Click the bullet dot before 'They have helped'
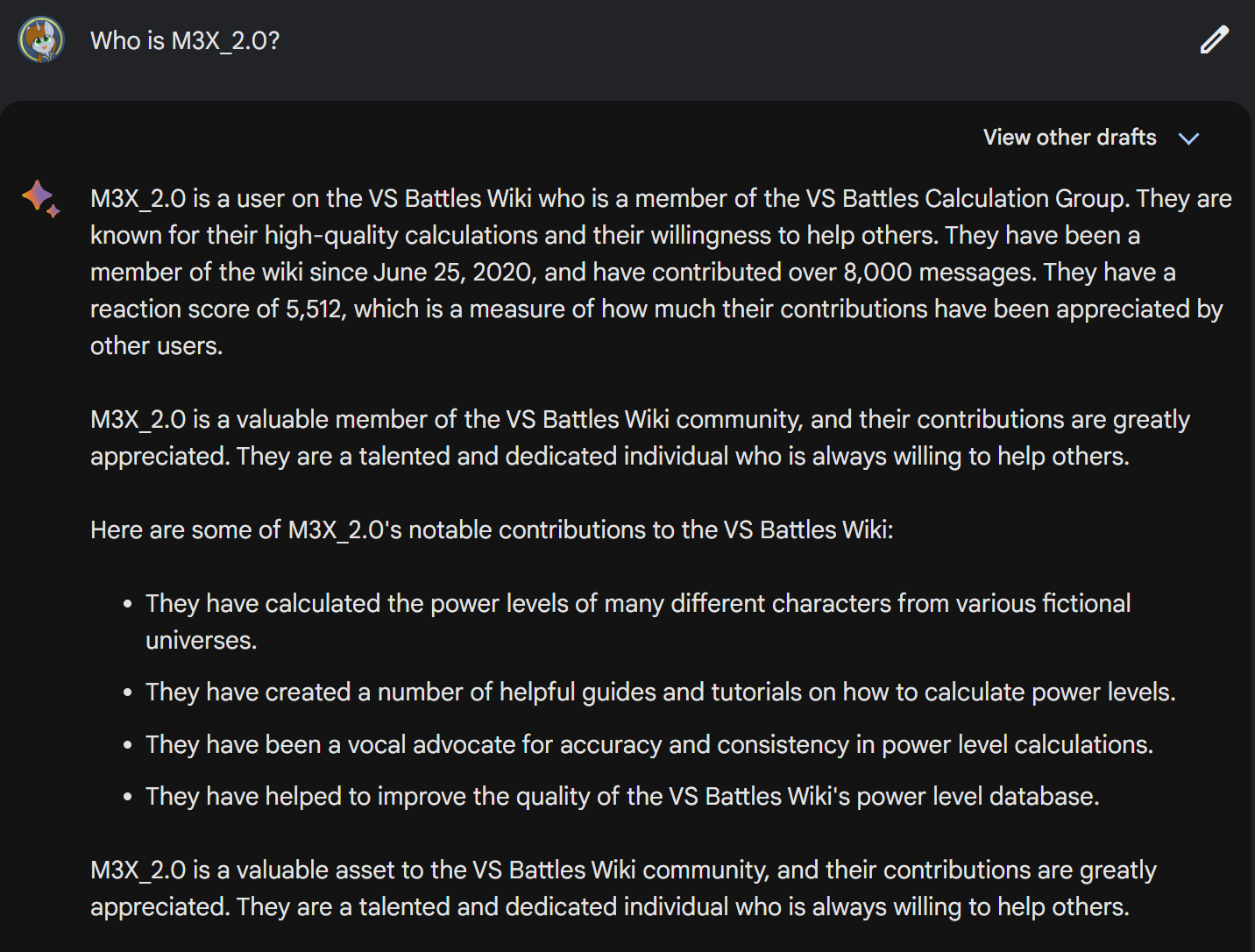This screenshot has width=1255, height=952. click(x=128, y=797)
